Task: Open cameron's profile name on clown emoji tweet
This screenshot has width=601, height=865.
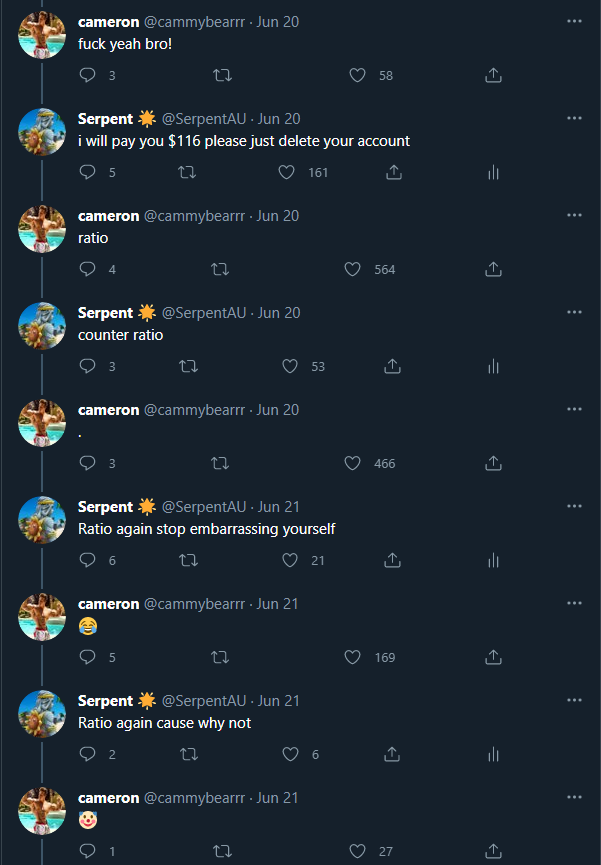Action: point(108,798)
